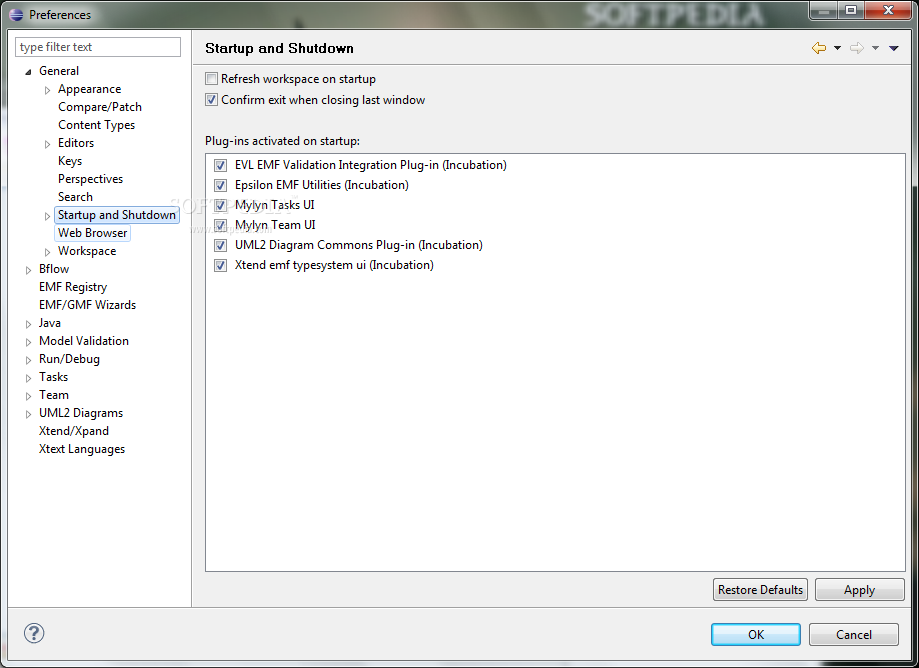Click the Apply button
Viewport: 919px width, 668px height.
859,589
